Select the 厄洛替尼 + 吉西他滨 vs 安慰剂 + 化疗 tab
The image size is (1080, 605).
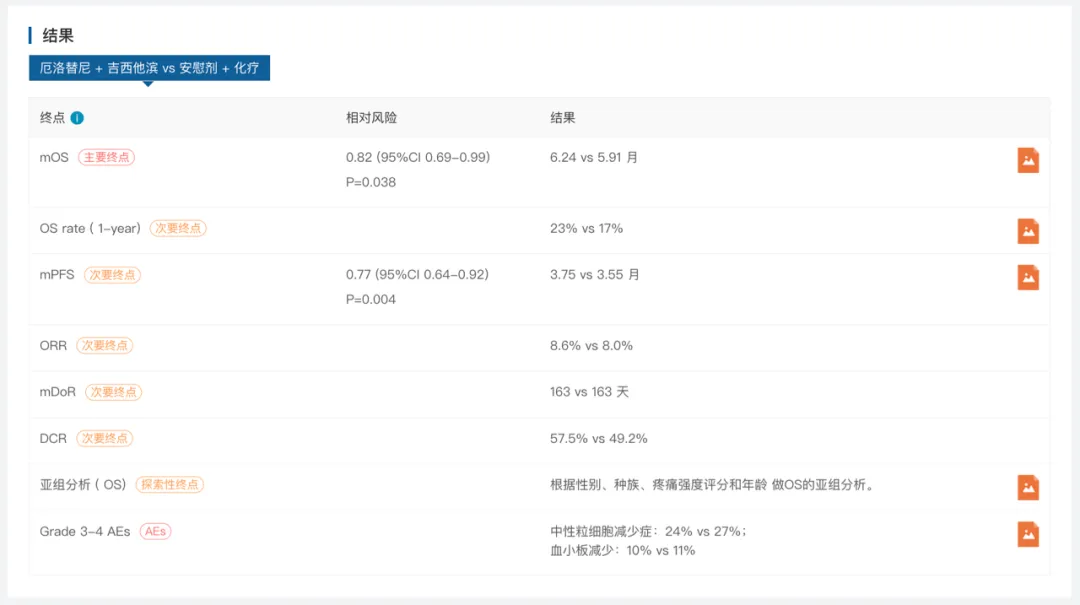point(149,68)
